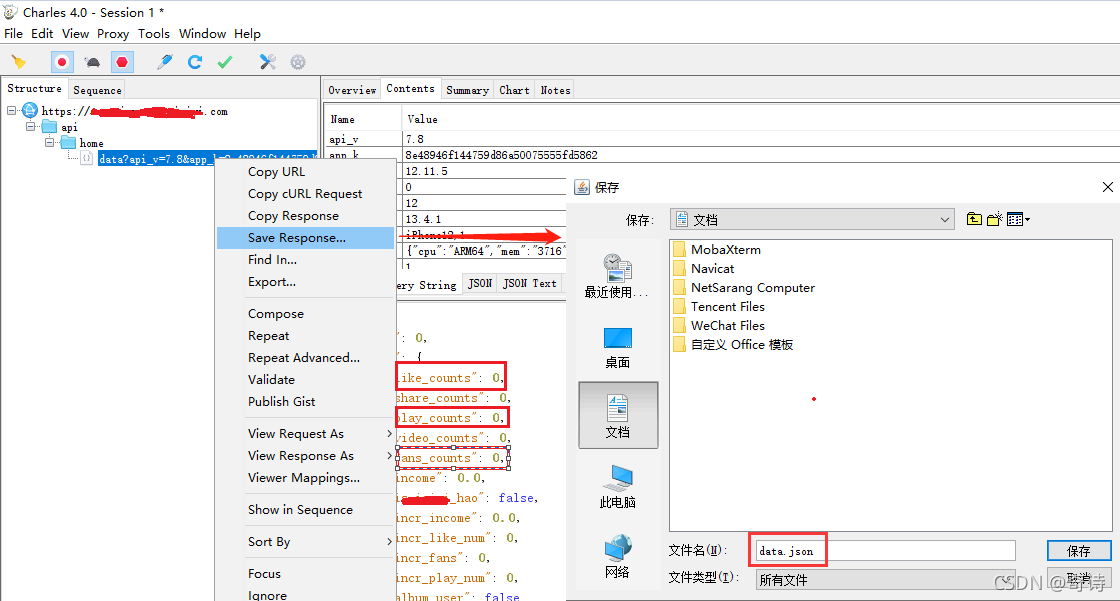Click the create new folder icon

click(995, 219)
